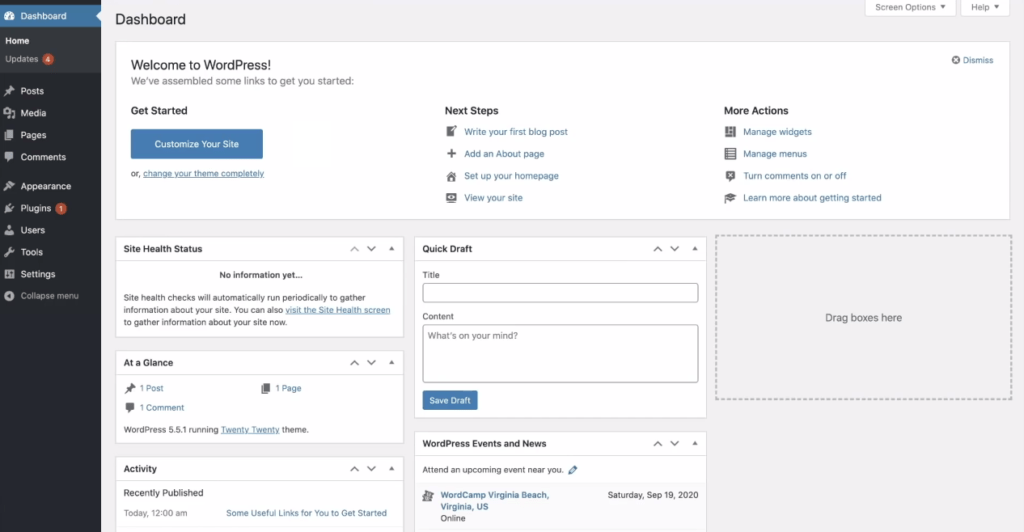This screenshot has width=1024, height=532.
Task: Open the Twenty Twenty theme link
Action: (249, 430)
